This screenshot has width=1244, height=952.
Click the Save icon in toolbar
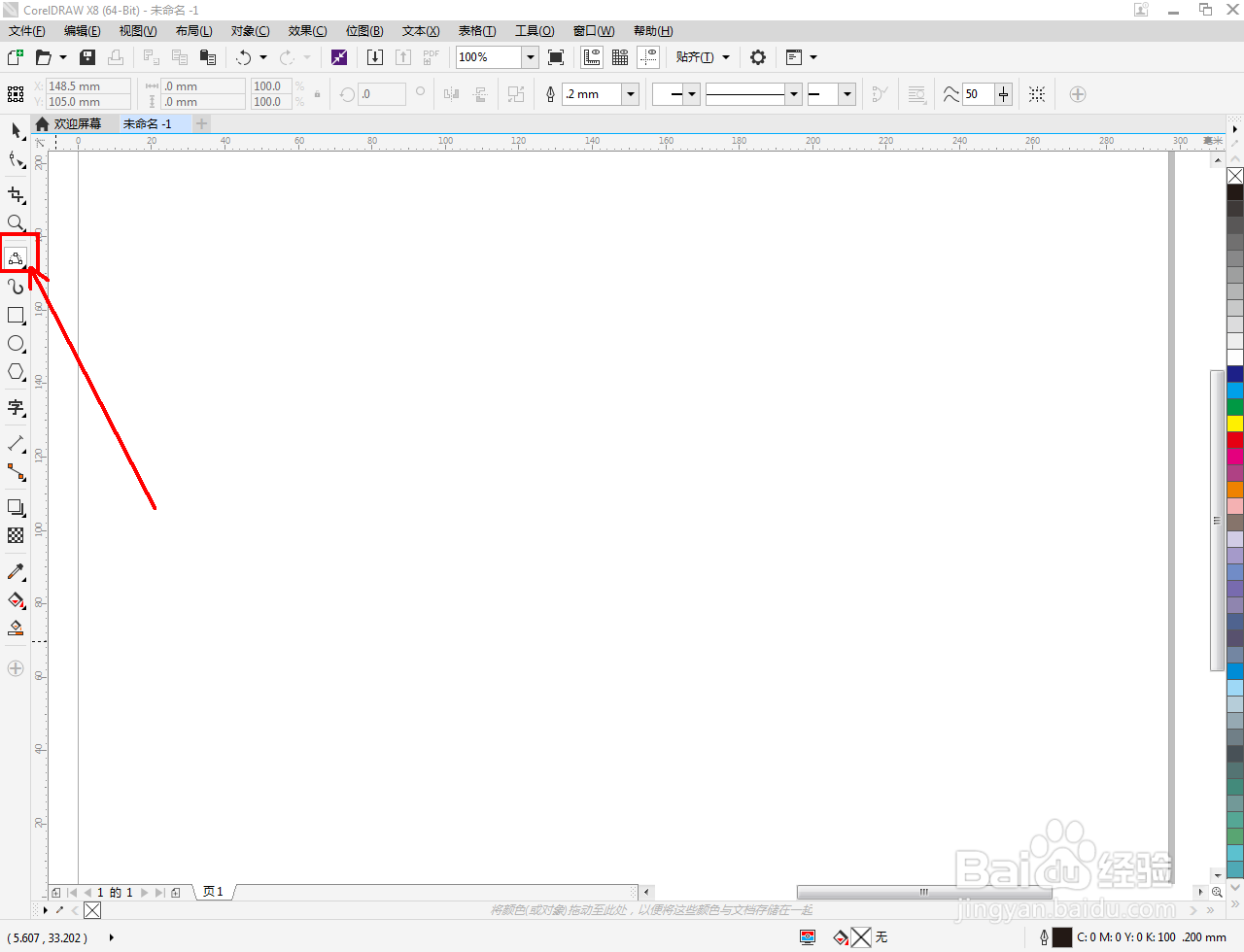(87, 57)
